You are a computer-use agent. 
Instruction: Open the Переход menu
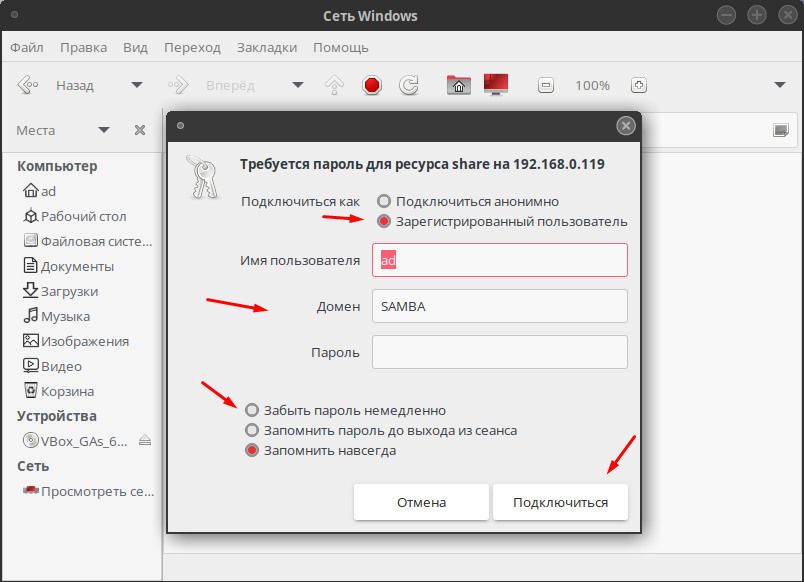pyautogui.click(x=192, y=48)
